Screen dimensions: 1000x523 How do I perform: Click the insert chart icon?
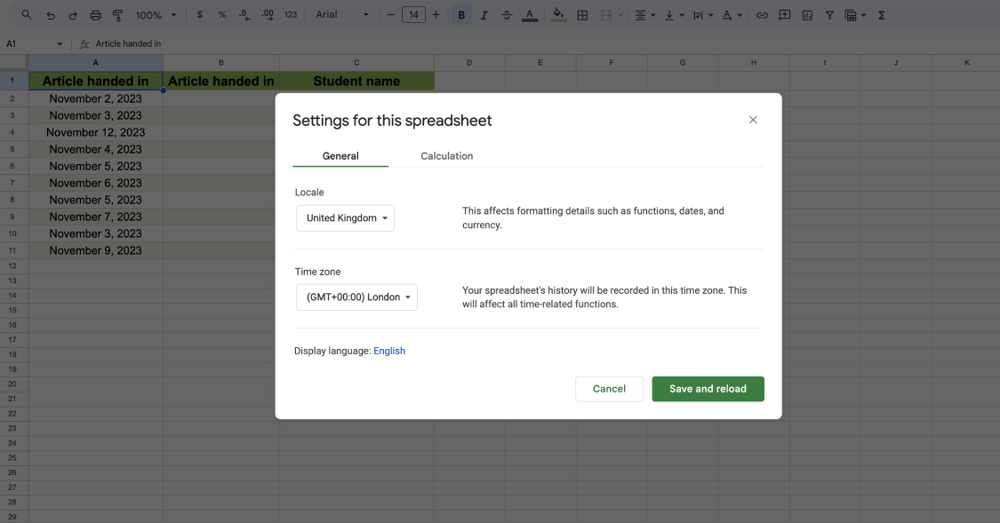click(x=807, y=15)
